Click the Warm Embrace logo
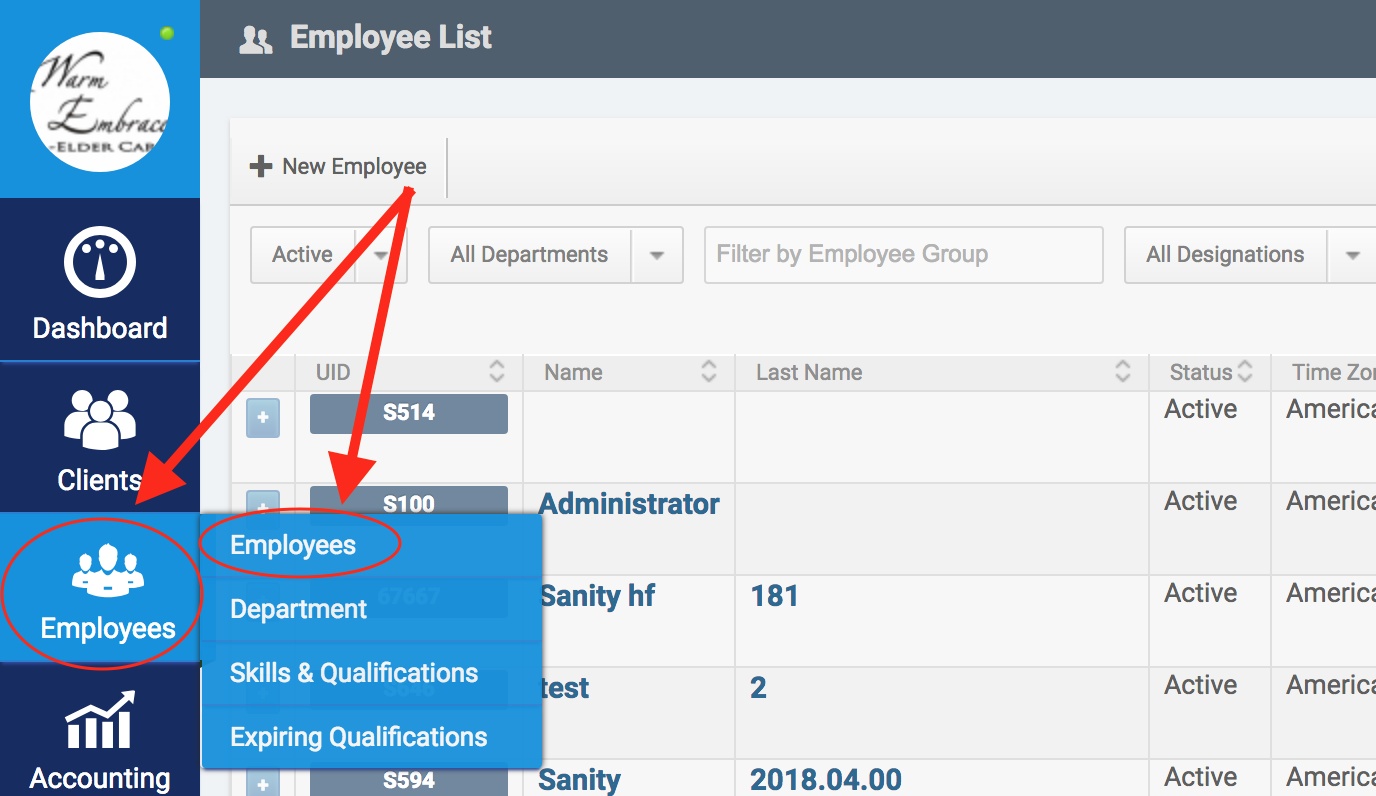 point(99,102)
